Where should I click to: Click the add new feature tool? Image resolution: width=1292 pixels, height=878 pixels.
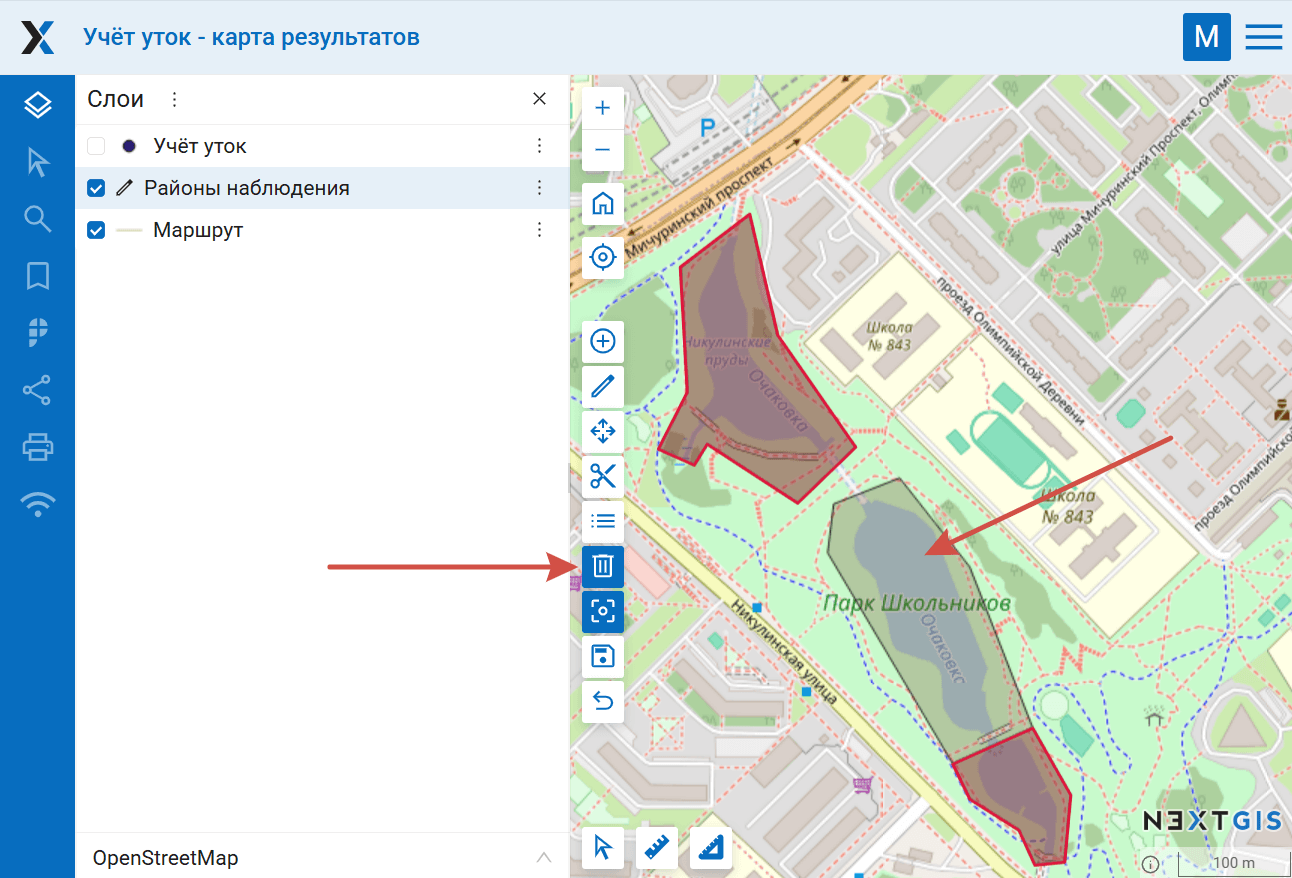click(603, 342)
